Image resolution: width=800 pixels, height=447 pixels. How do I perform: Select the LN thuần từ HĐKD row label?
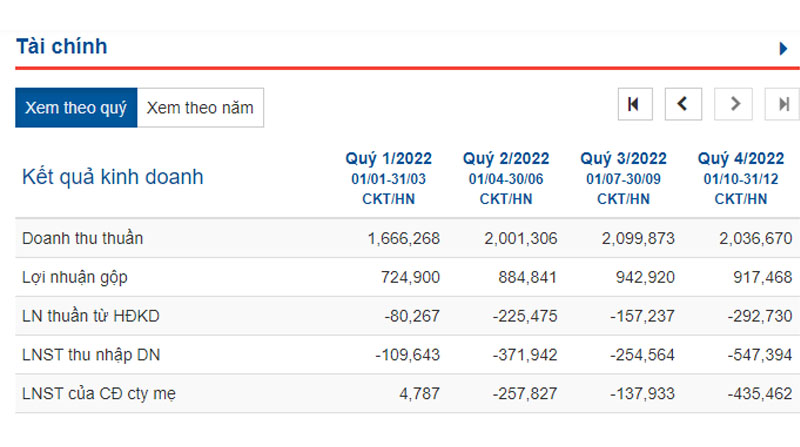[x=91, y=316]
